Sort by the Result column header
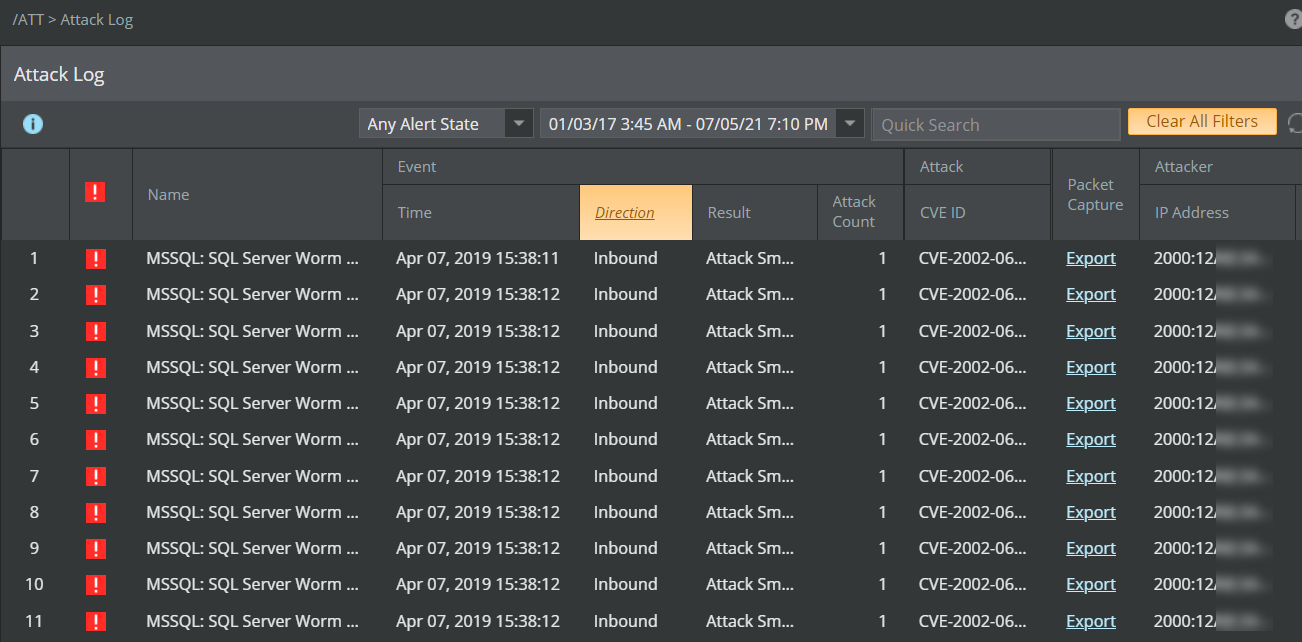Image resolution: width=1302 pixels, height=642 pixels. pos(755,212)
